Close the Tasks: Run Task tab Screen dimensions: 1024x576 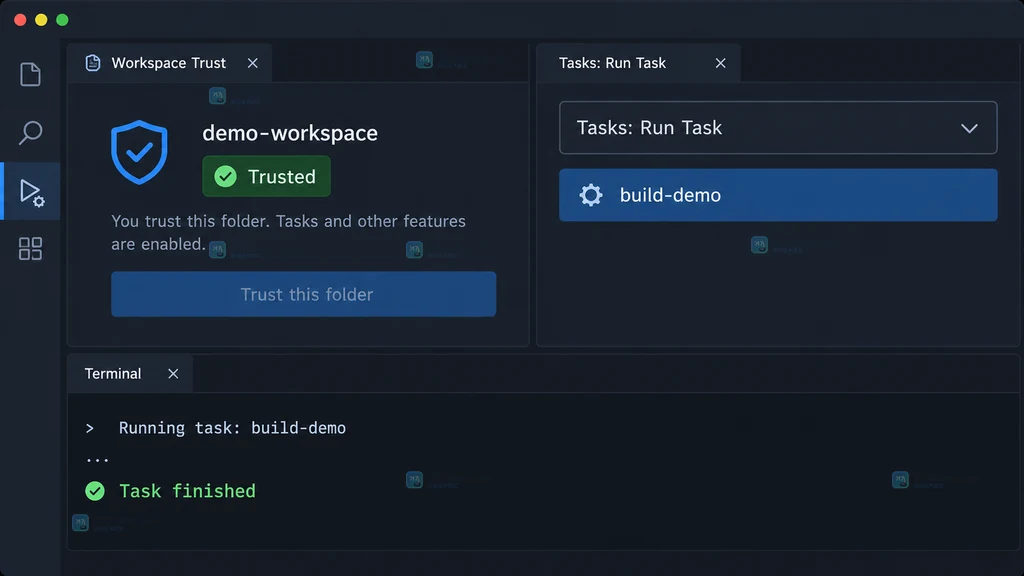click(720, 63)
